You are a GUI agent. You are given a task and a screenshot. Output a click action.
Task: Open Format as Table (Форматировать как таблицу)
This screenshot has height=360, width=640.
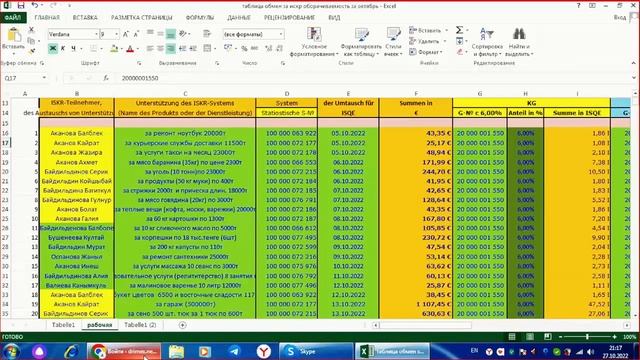coord(361,42)
